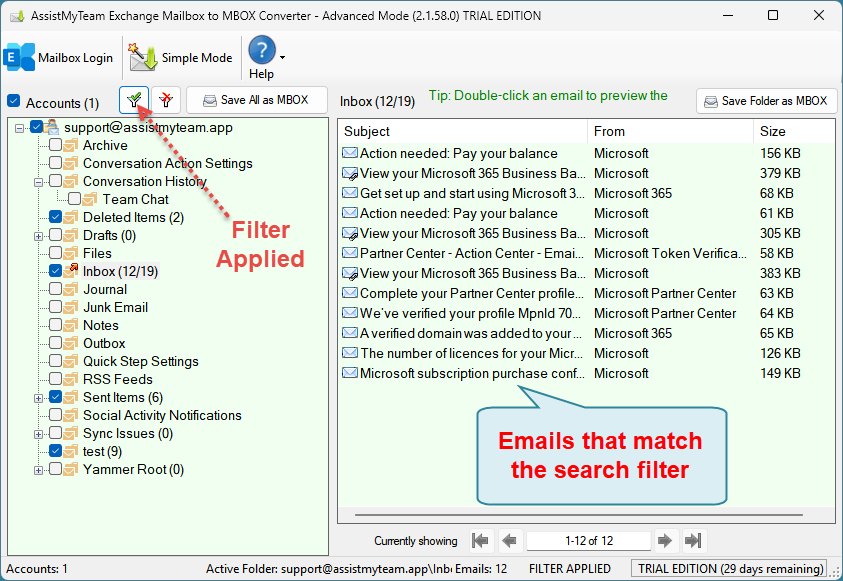843x581 pixels.
Task: Click the apply filter funnel icon
Action: (133, 100)
